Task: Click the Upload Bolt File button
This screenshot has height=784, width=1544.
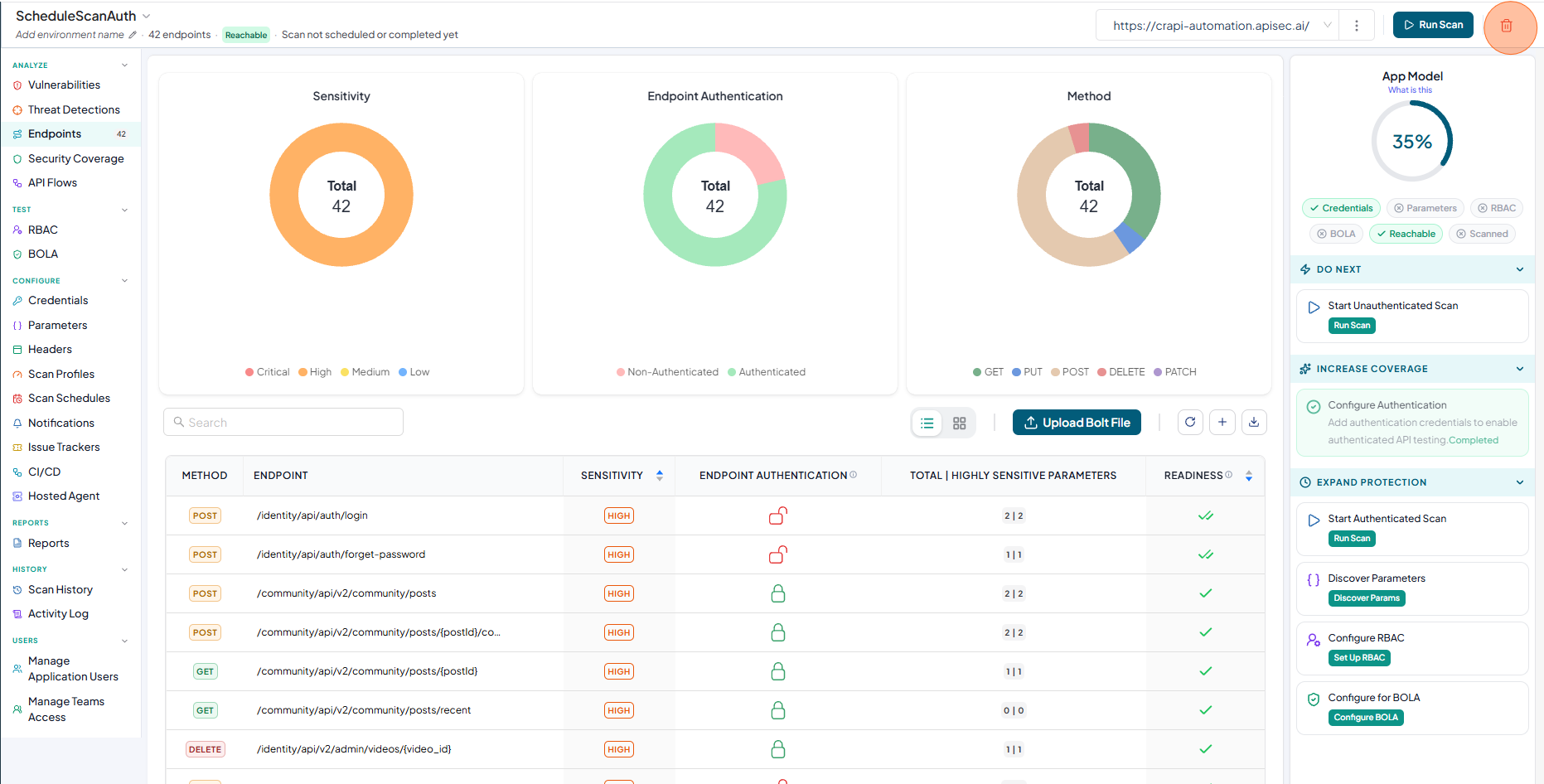Action: (x=1077, y=423)
